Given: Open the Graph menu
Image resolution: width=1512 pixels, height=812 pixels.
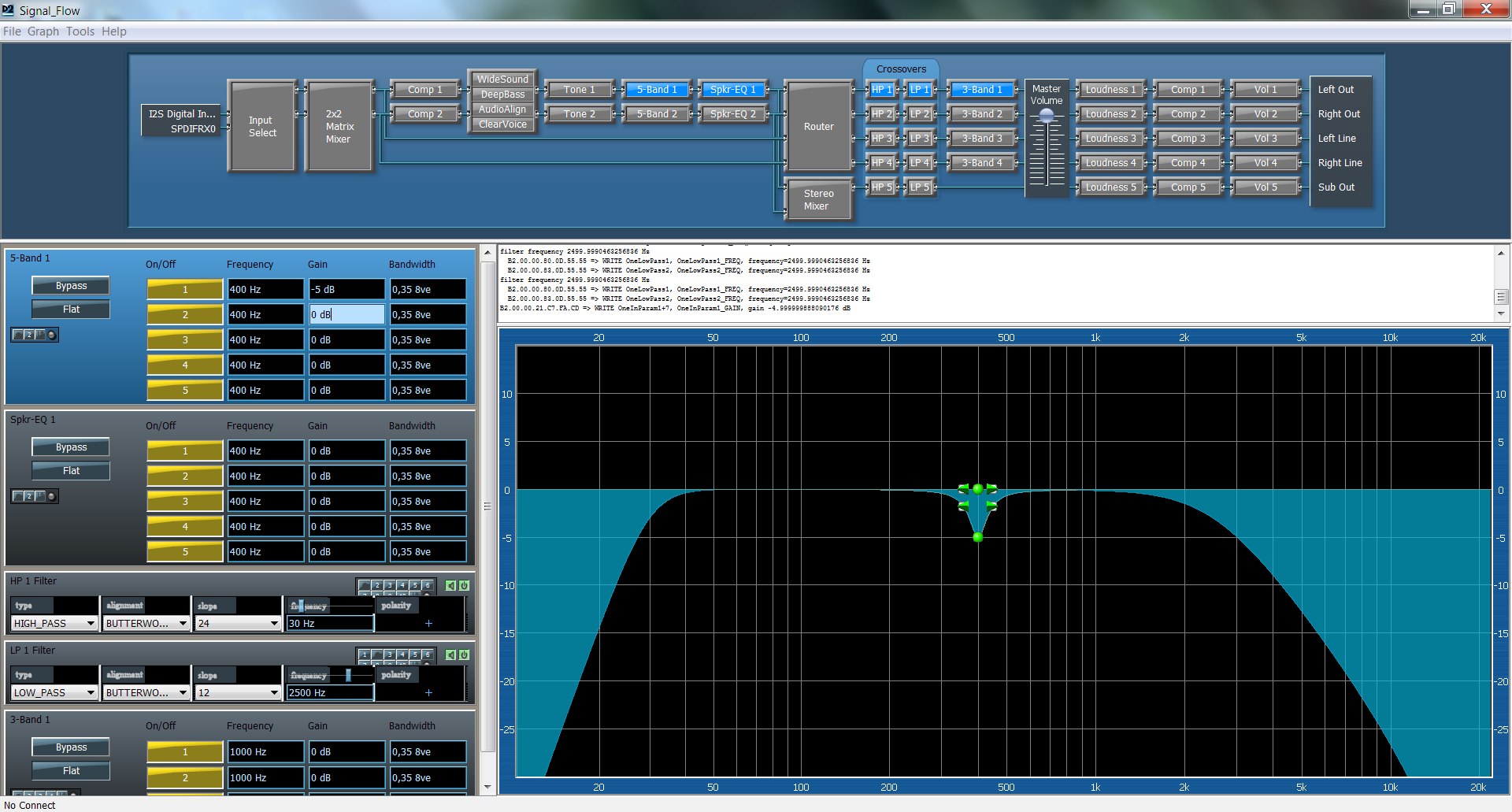Looking at the screenshot, I should (x=43, y=32).
